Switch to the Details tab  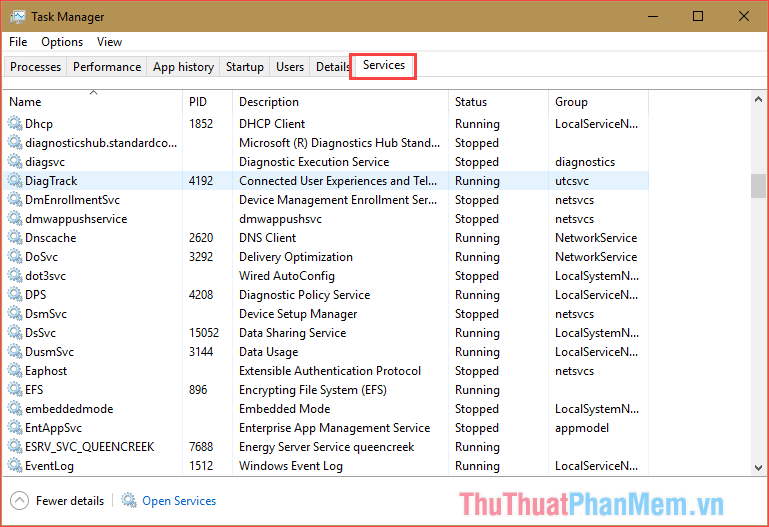click(332, 67)
